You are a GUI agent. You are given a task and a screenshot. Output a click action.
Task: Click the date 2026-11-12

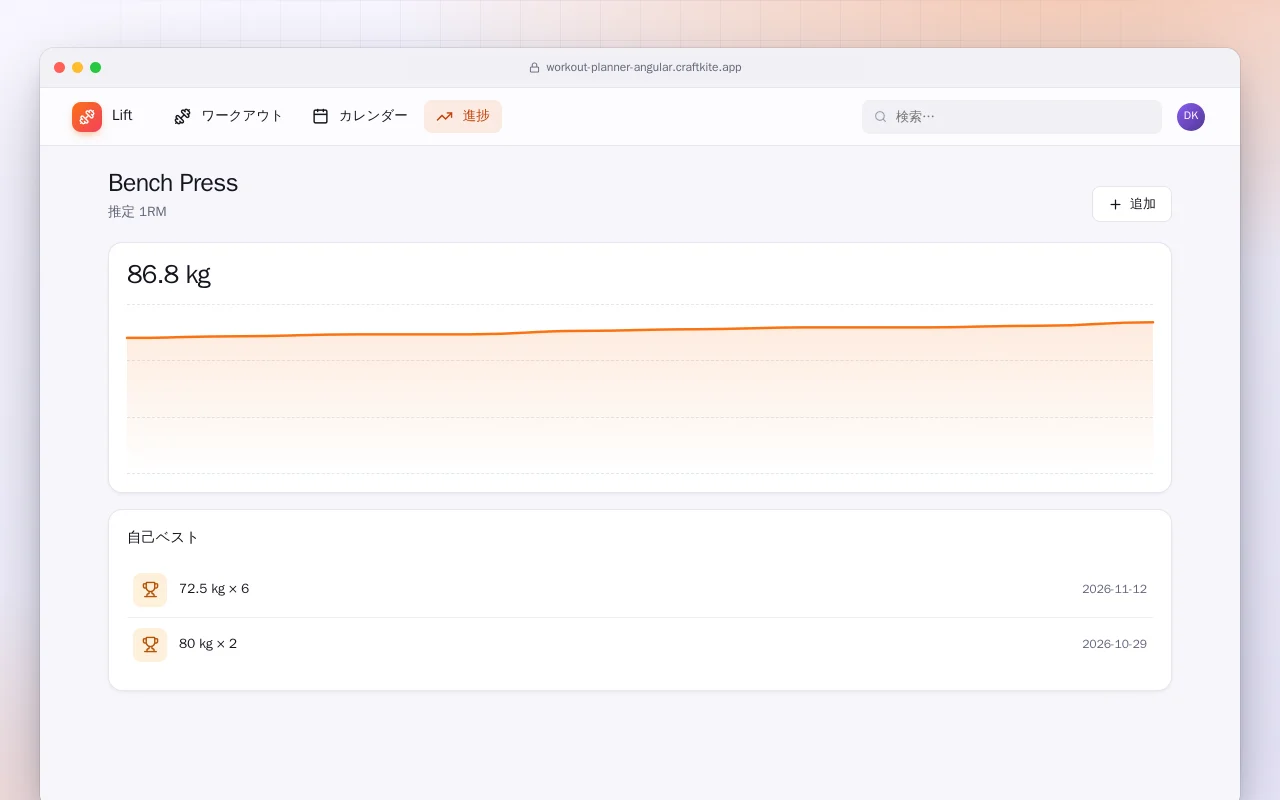tap(1114, 589)
